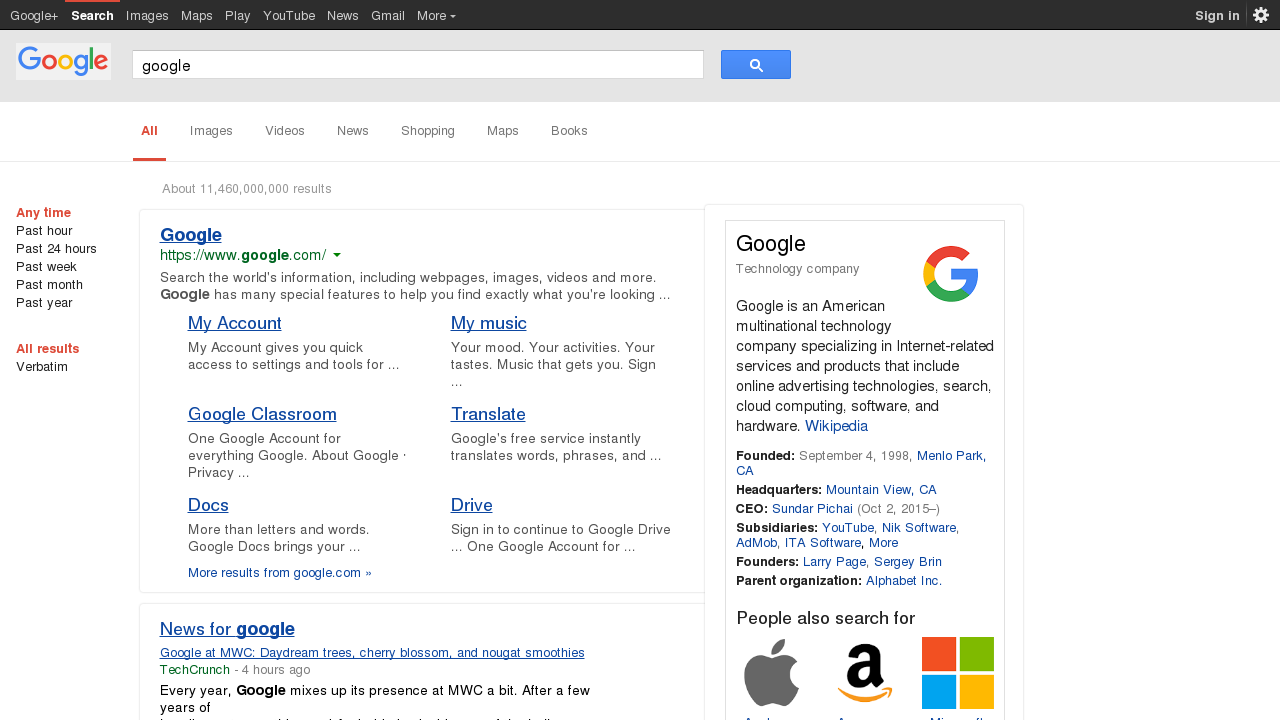Screen dimensions: 1280x720
Task: Click the blue search magnifier button
Action: point(756,65)
